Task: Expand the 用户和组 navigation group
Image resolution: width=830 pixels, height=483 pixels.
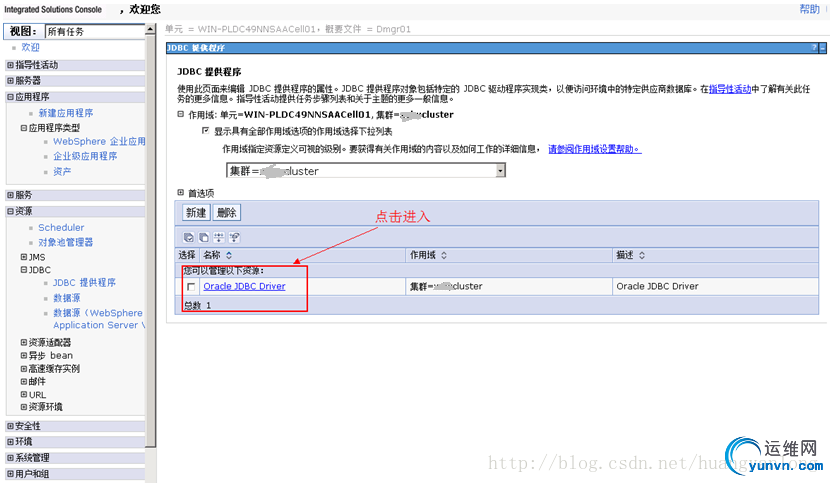Action: click(10, 474)
